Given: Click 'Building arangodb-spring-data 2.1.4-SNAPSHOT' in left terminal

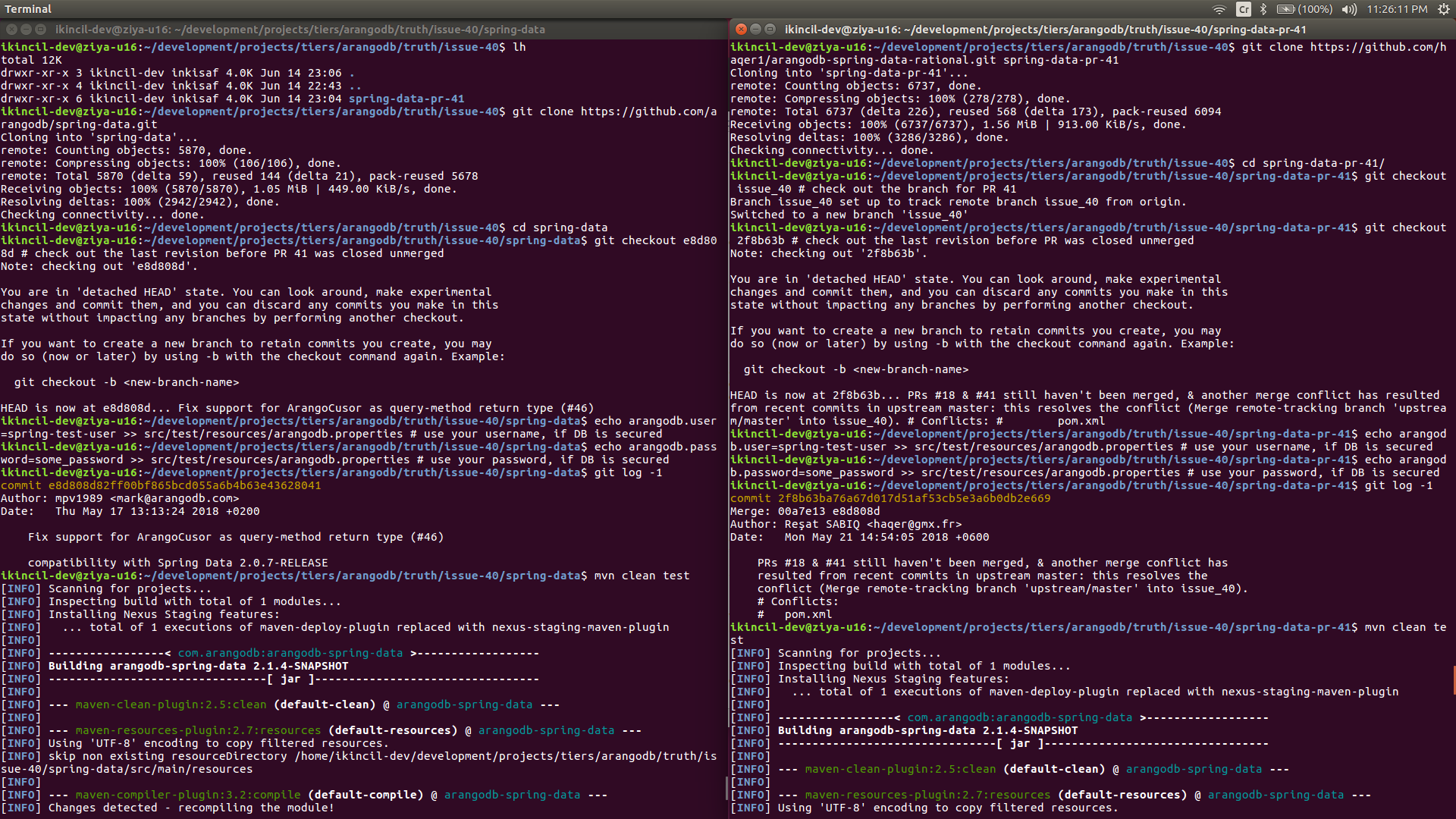Looking at the screenshot, I should point(199,666).
